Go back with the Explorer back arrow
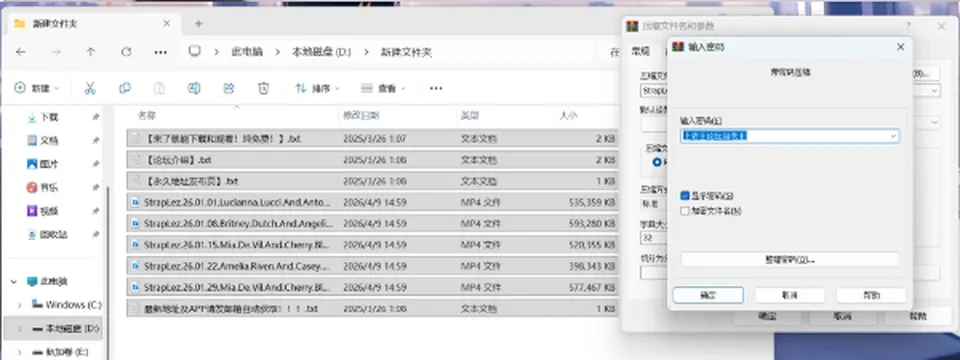Image resolution: width=960 pixels, height=360 pixels. [21, 52]
